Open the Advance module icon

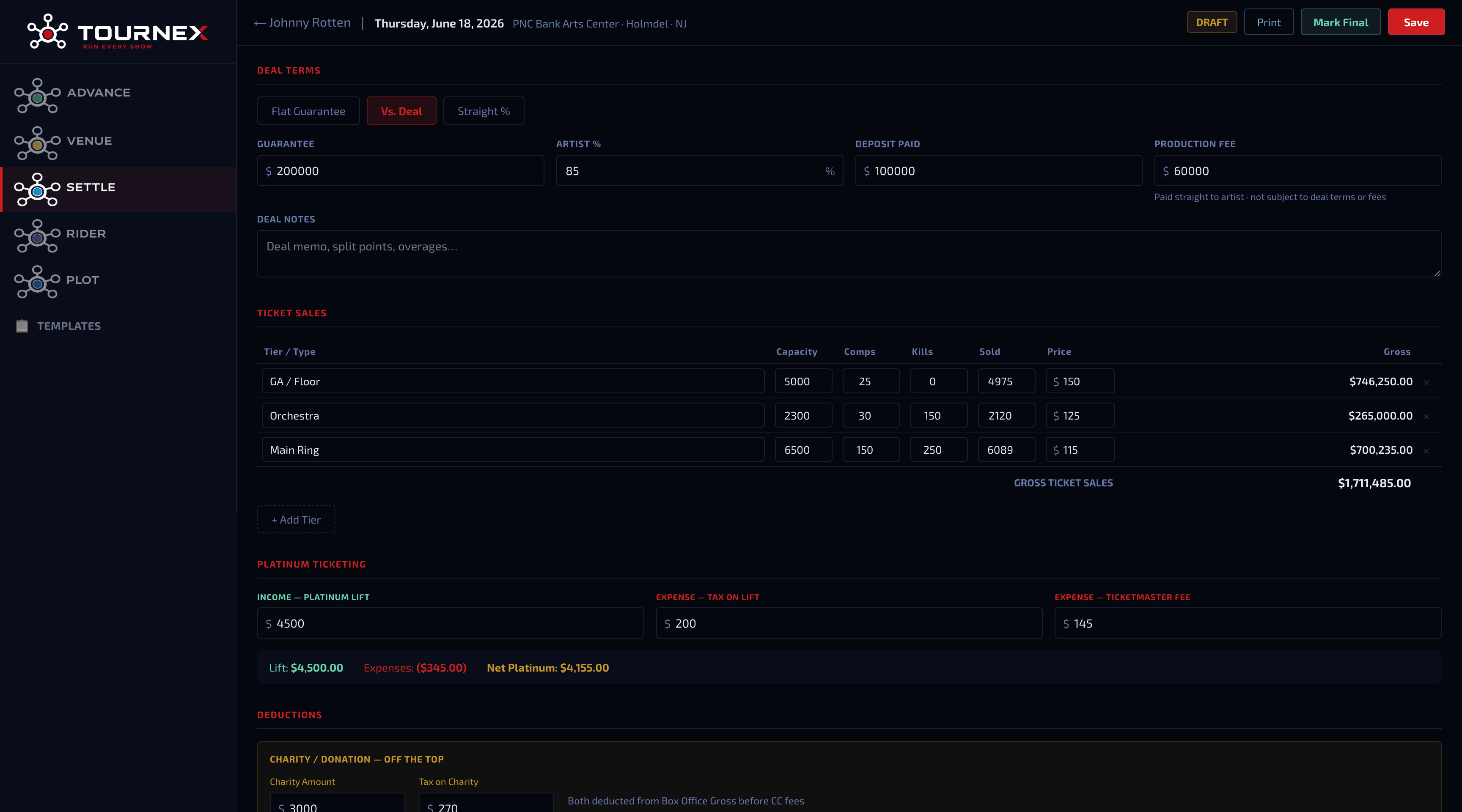pos(37,96)
